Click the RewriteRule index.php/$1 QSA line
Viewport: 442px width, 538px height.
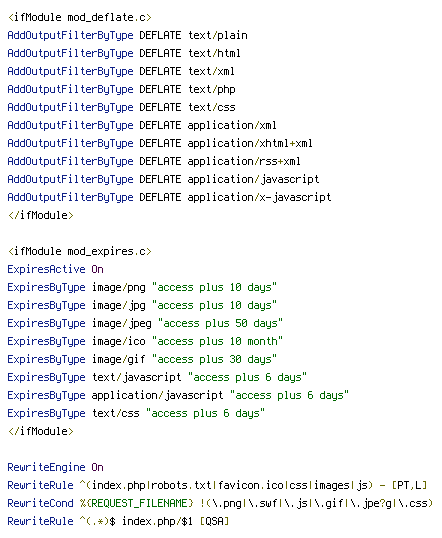click(x=118, y=521)
